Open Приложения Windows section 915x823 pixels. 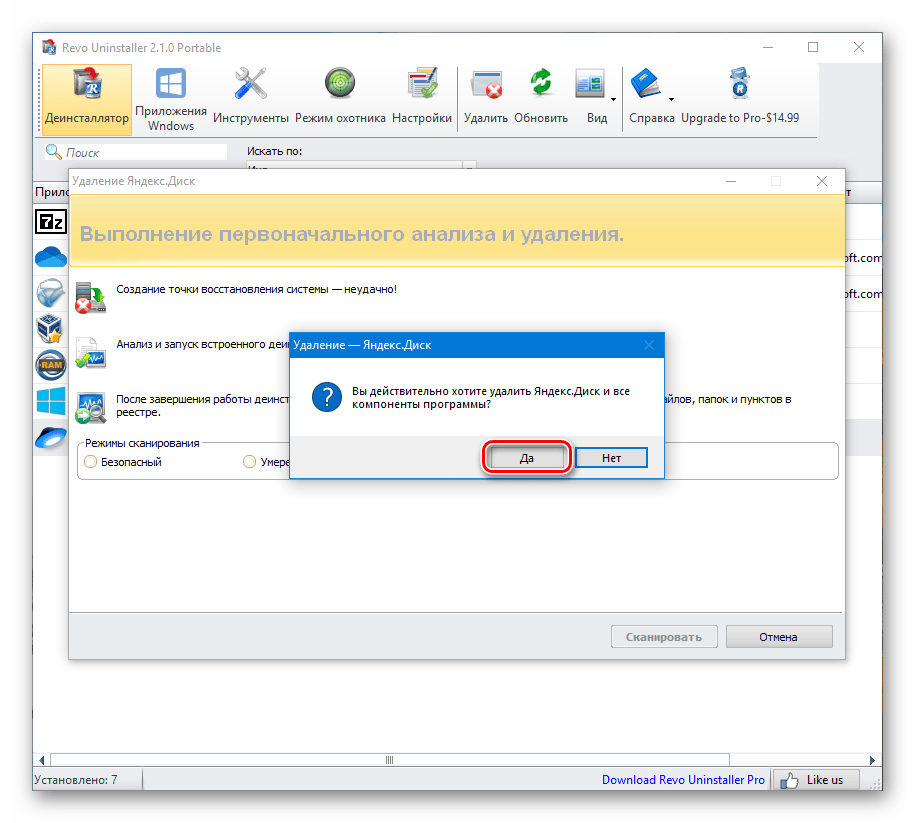point(171,99)
